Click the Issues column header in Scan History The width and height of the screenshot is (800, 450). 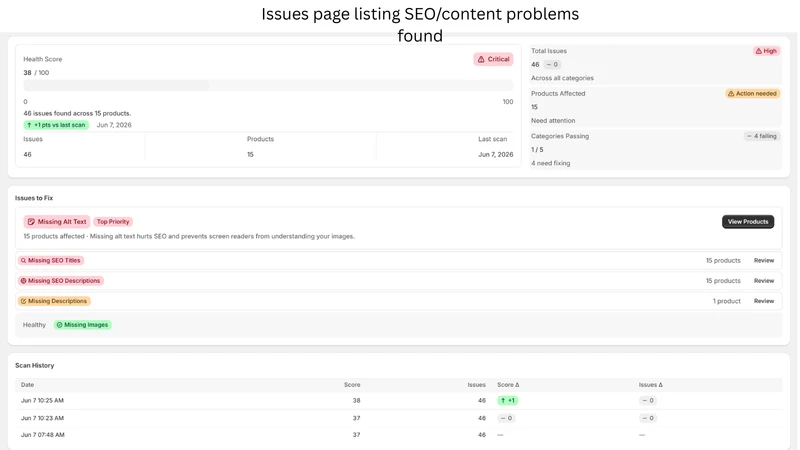477,385
